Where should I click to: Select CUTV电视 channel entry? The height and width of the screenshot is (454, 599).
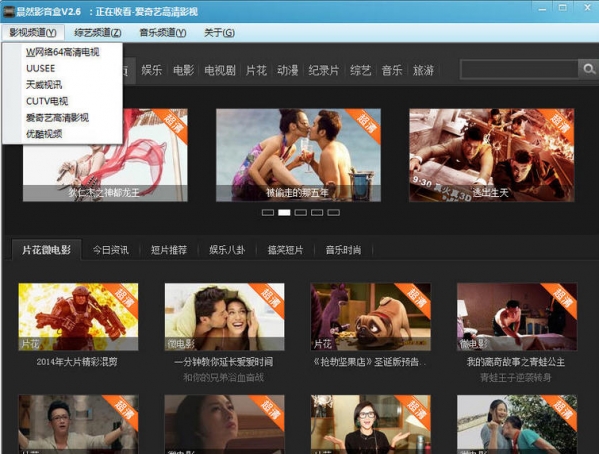47,101
